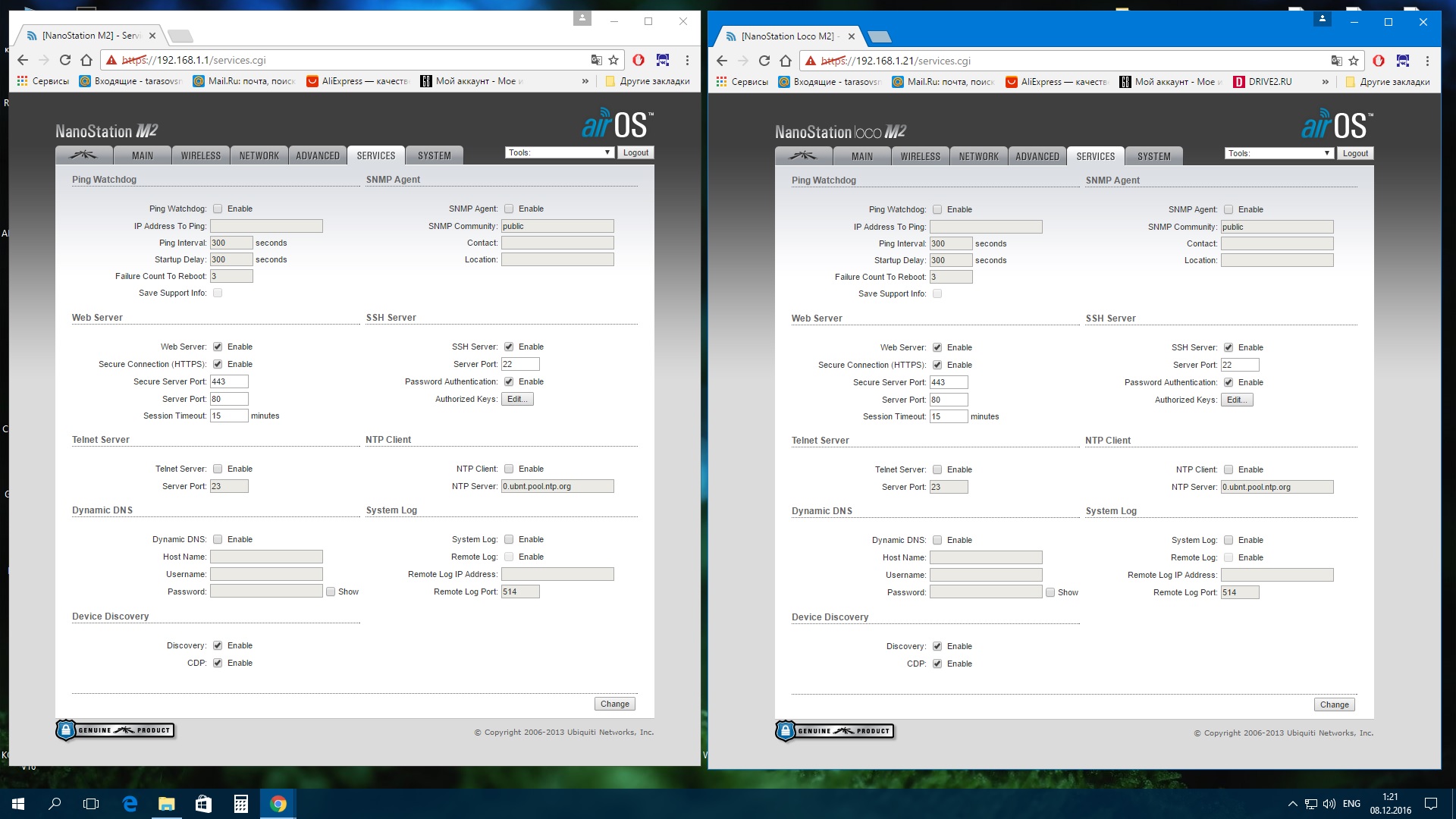Toggle SSH Server Enable in left window

(x=509, y=347)
